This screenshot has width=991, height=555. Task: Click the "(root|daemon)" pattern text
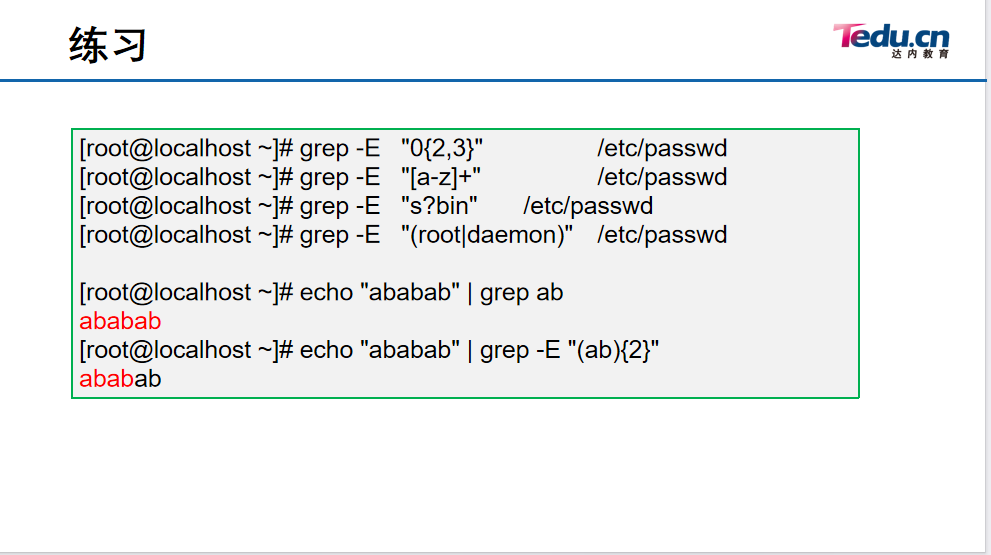point(487,235)
